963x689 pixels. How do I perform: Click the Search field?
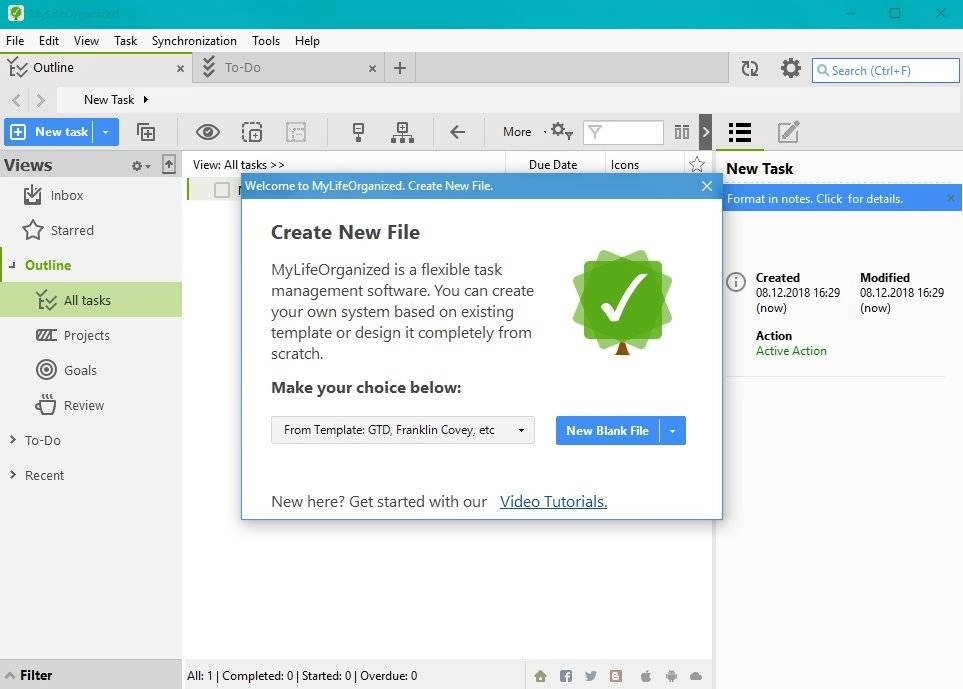pos(886,71)
